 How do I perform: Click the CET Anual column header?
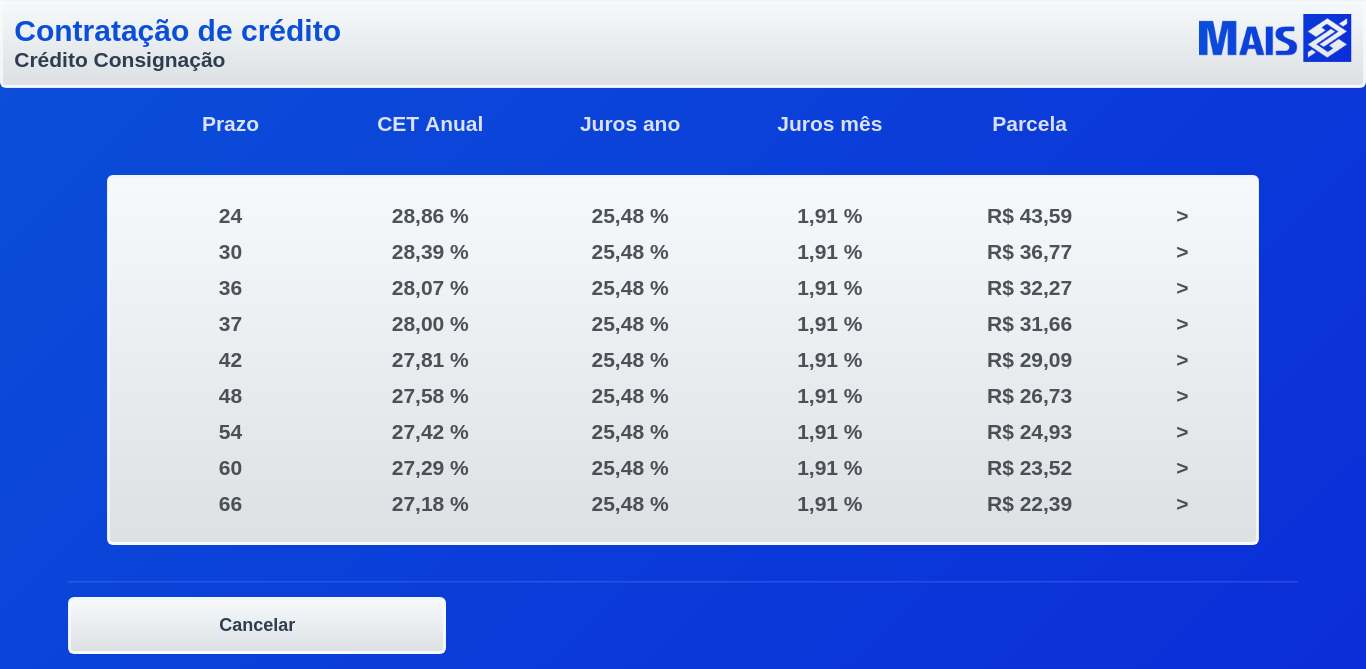pyautogui.click(x=430, y=124)
